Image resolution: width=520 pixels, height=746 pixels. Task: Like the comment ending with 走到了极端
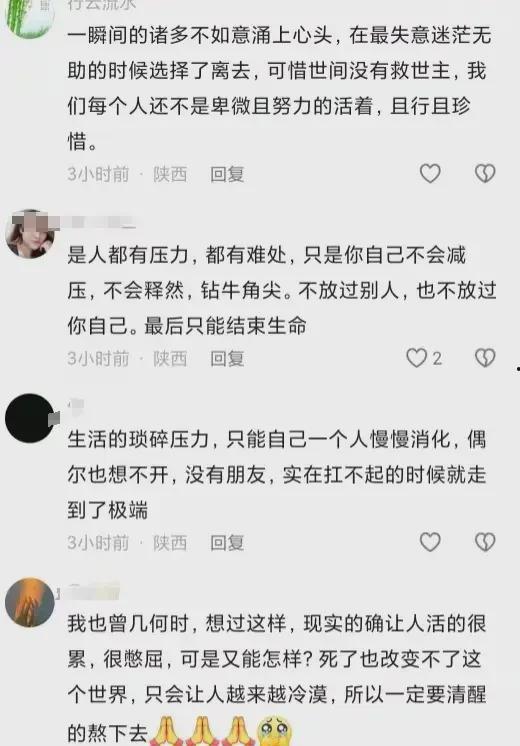tap(430, 542)
